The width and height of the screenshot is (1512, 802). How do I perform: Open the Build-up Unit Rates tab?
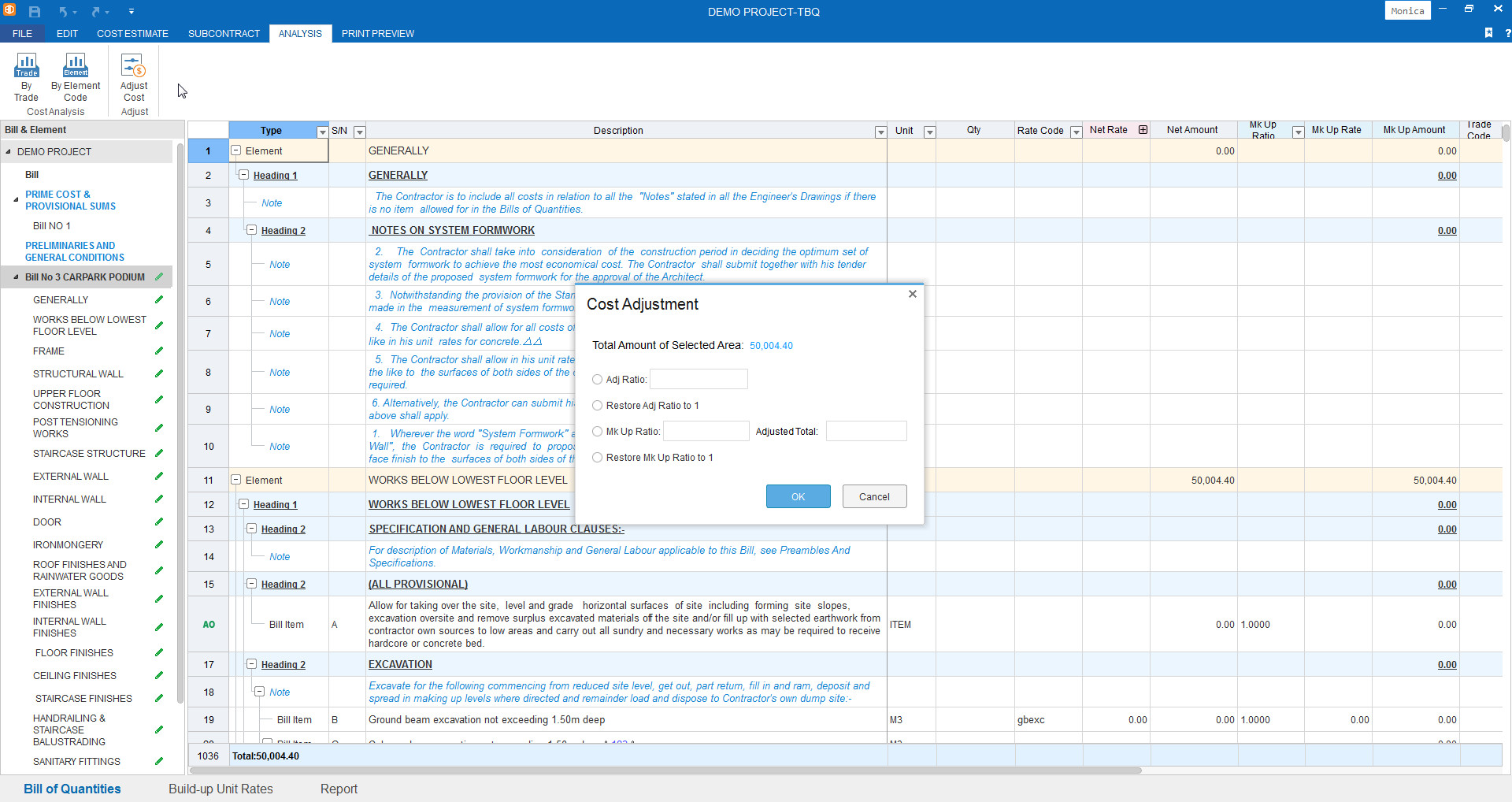(x=220, y=789)
